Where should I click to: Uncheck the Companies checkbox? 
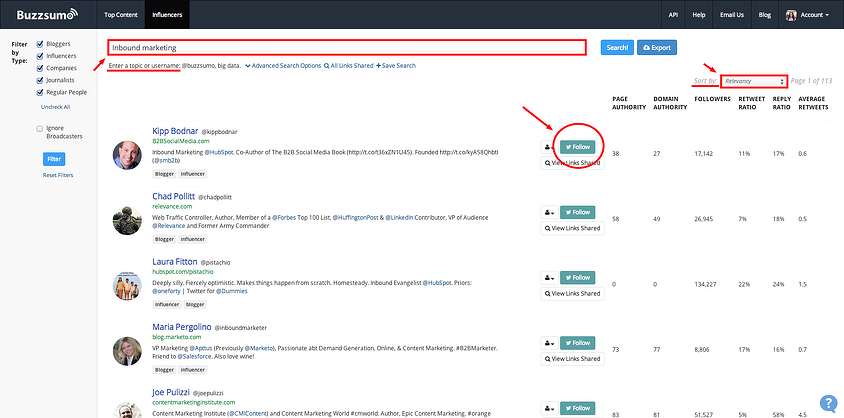pos(39,68)
